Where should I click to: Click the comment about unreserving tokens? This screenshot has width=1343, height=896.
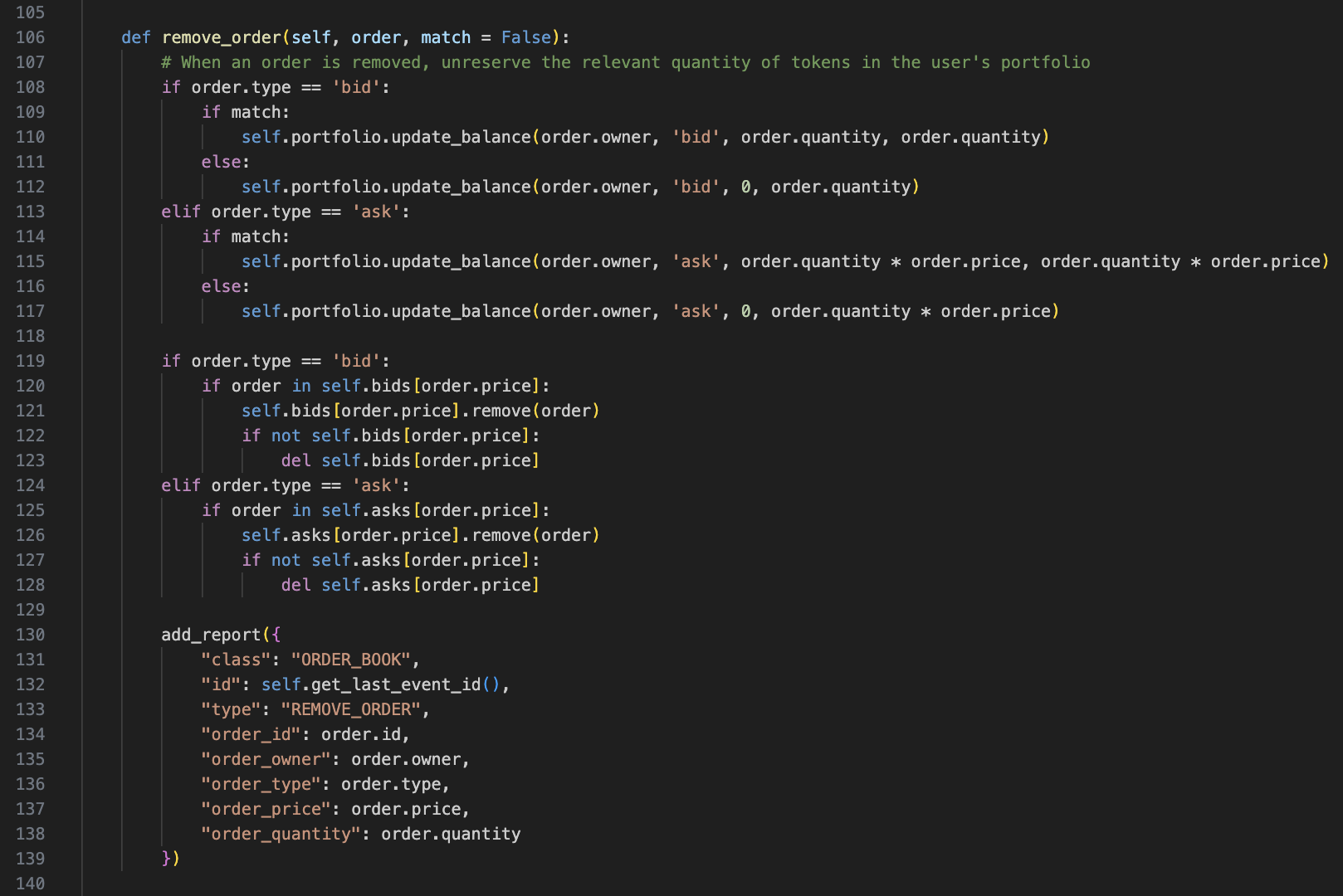[626, 62]
